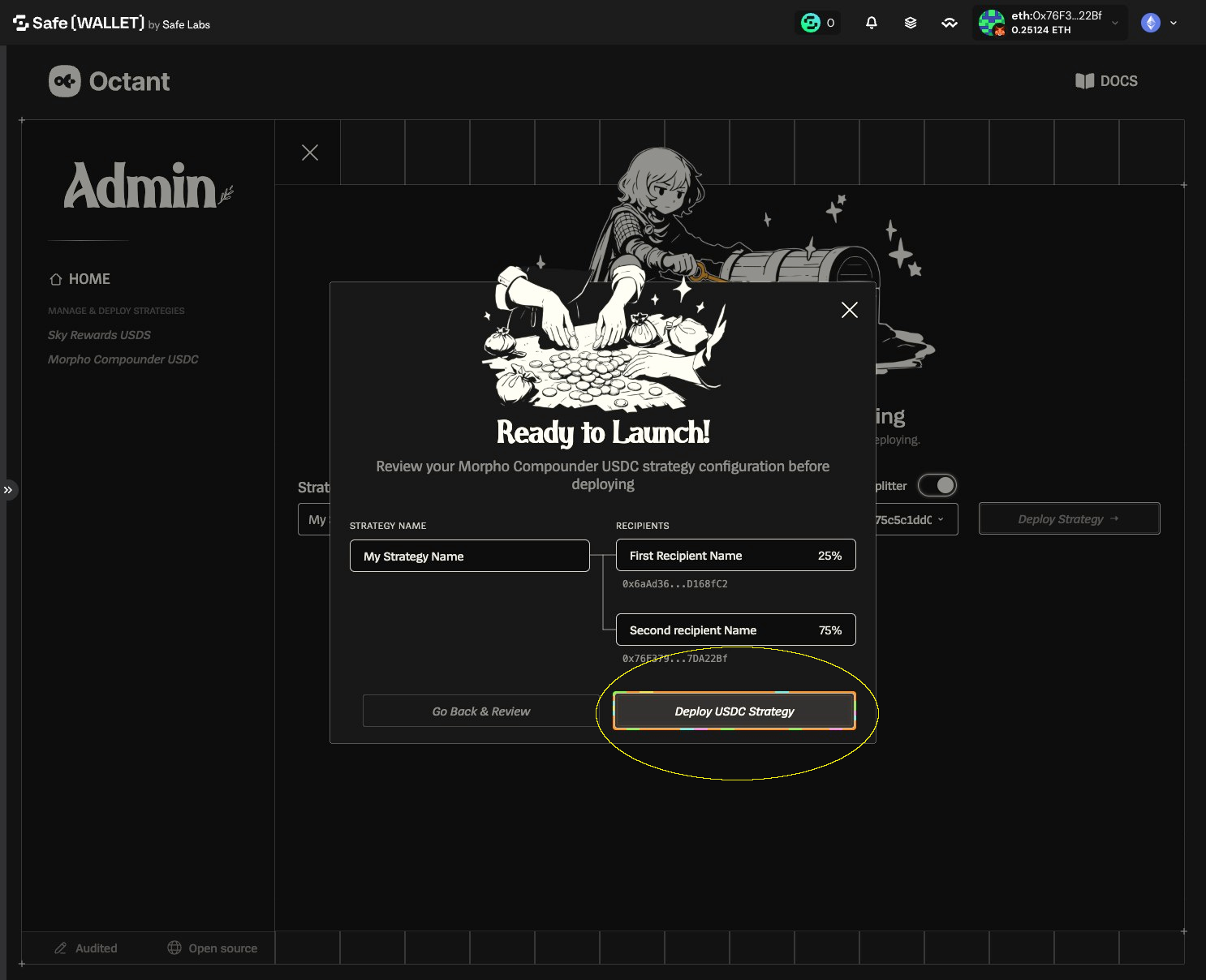Click address 0x6aAd36...D168fC2
This screenshot has height=980, width=1206.
click(x=675, y=584)
